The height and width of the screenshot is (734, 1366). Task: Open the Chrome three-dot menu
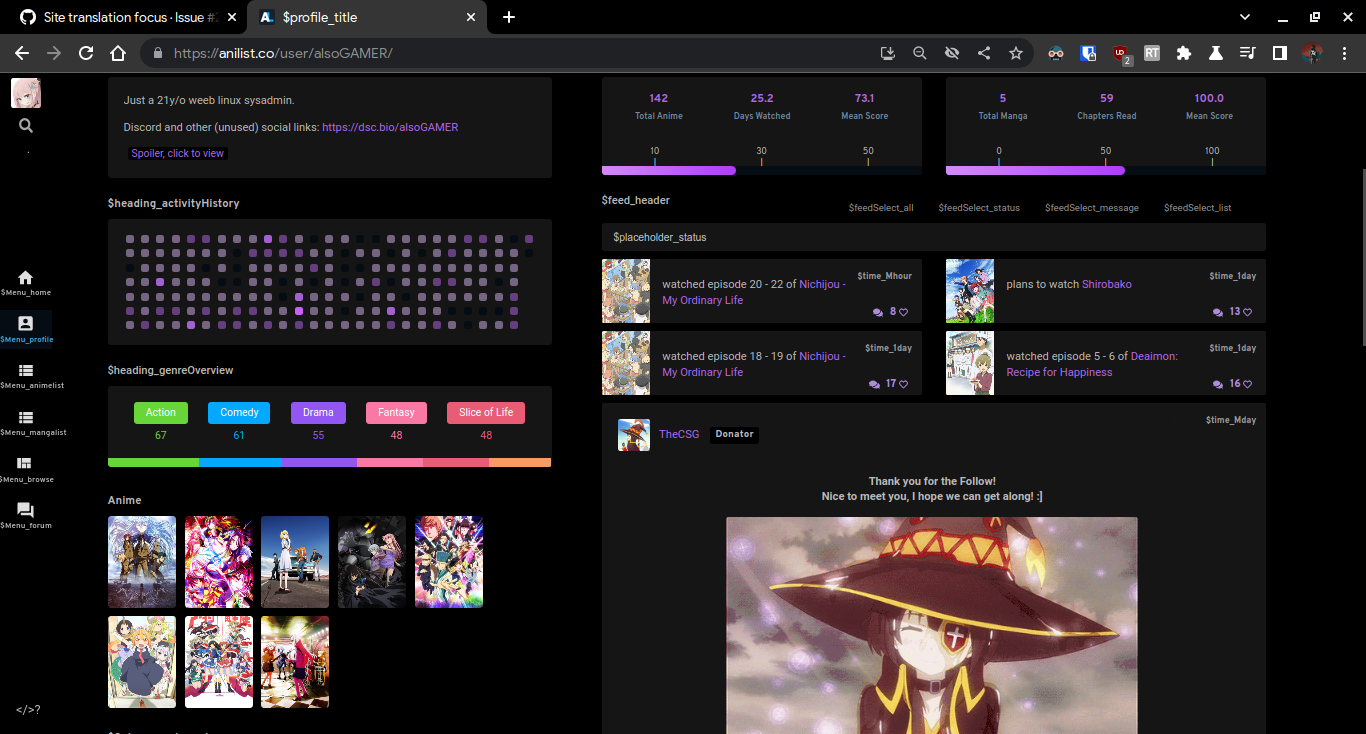(1345, 53)
